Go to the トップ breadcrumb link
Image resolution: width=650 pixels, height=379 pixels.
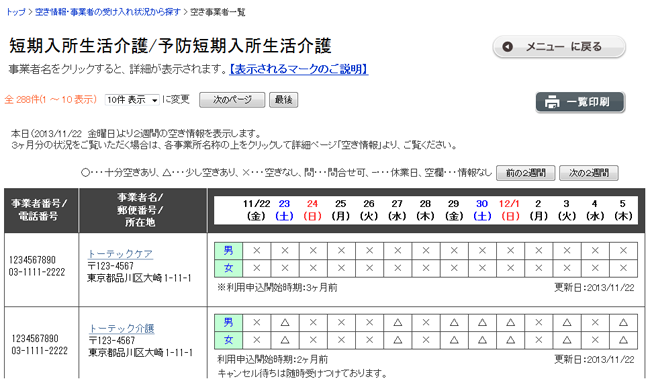(16, 12)
